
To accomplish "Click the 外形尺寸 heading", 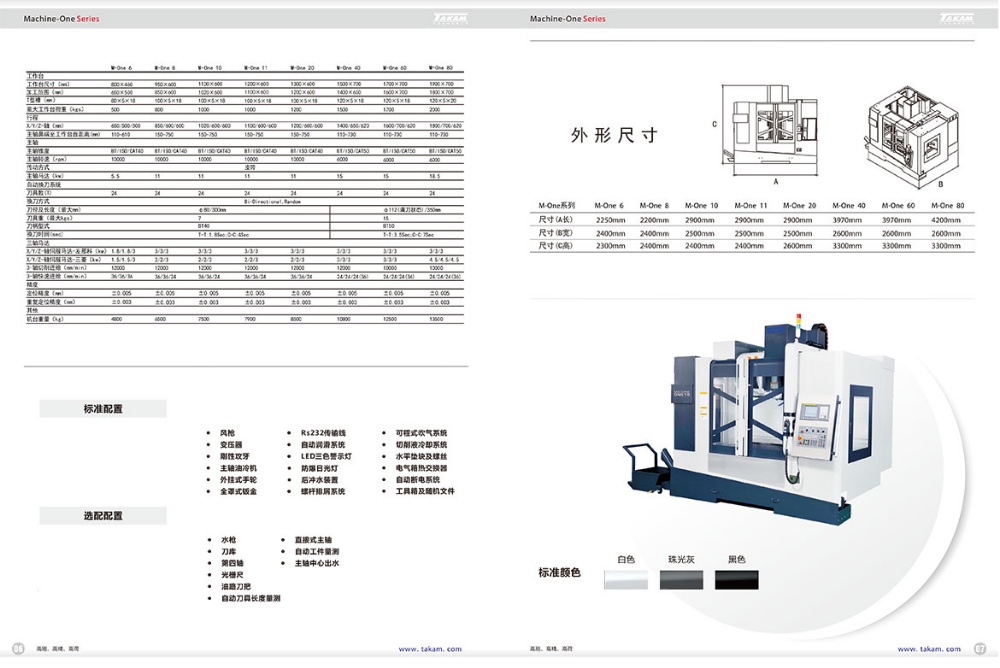I will (614, 135).
